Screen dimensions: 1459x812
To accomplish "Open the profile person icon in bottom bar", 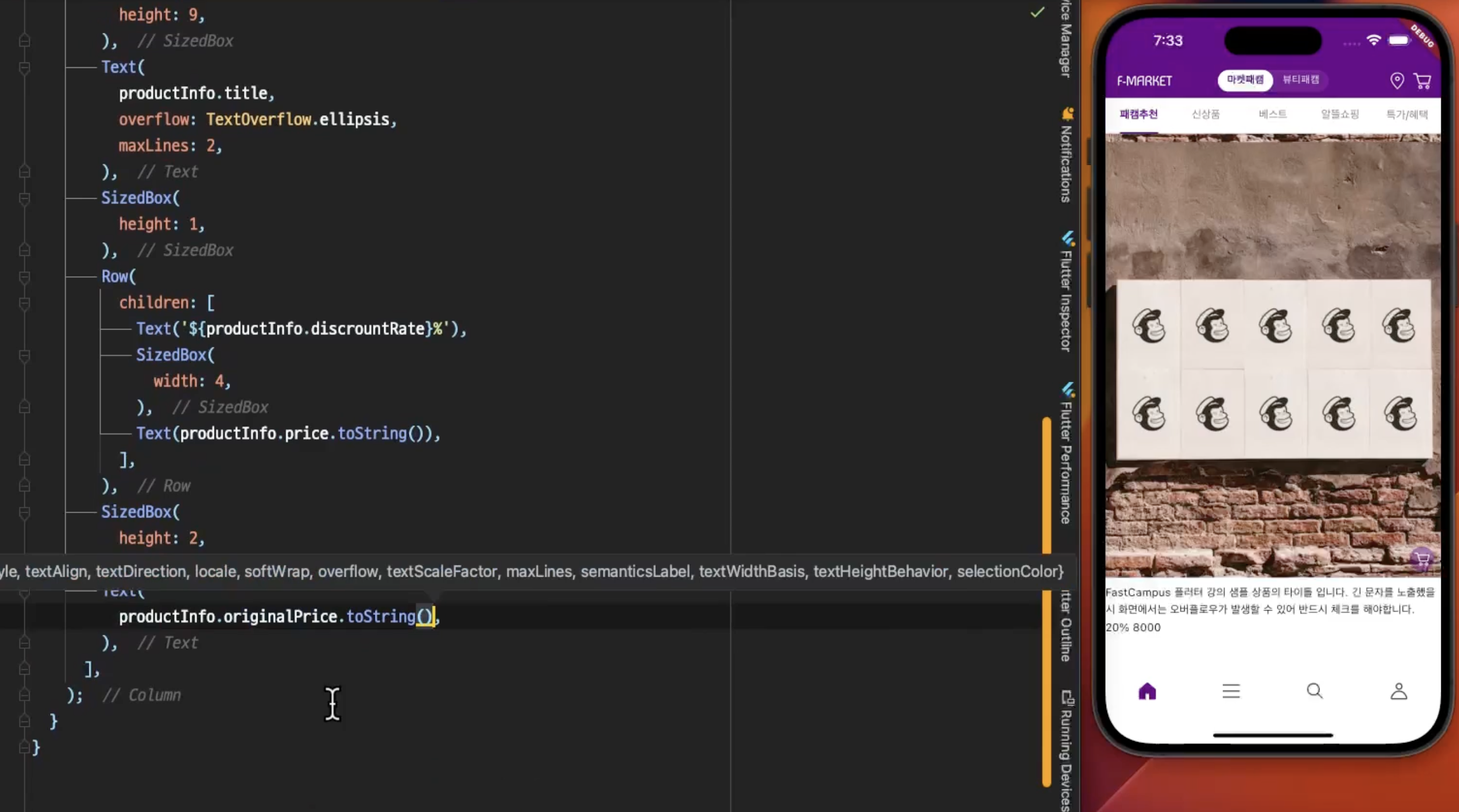I will point(1399,691).
